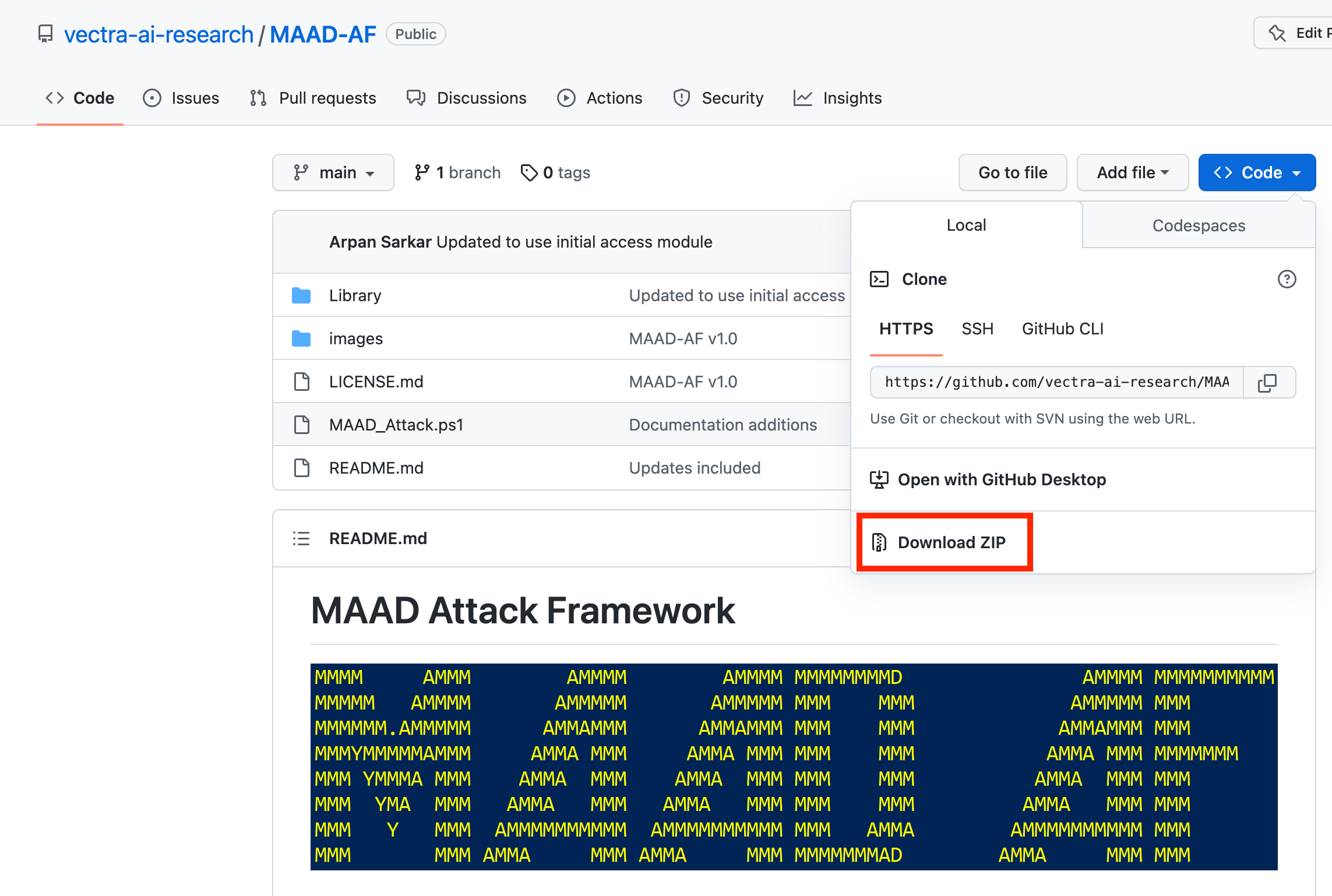Open the README table of contents
The width and height of the screenshot is (1332, 896).
pyautogui.click(x=301, y=538)
